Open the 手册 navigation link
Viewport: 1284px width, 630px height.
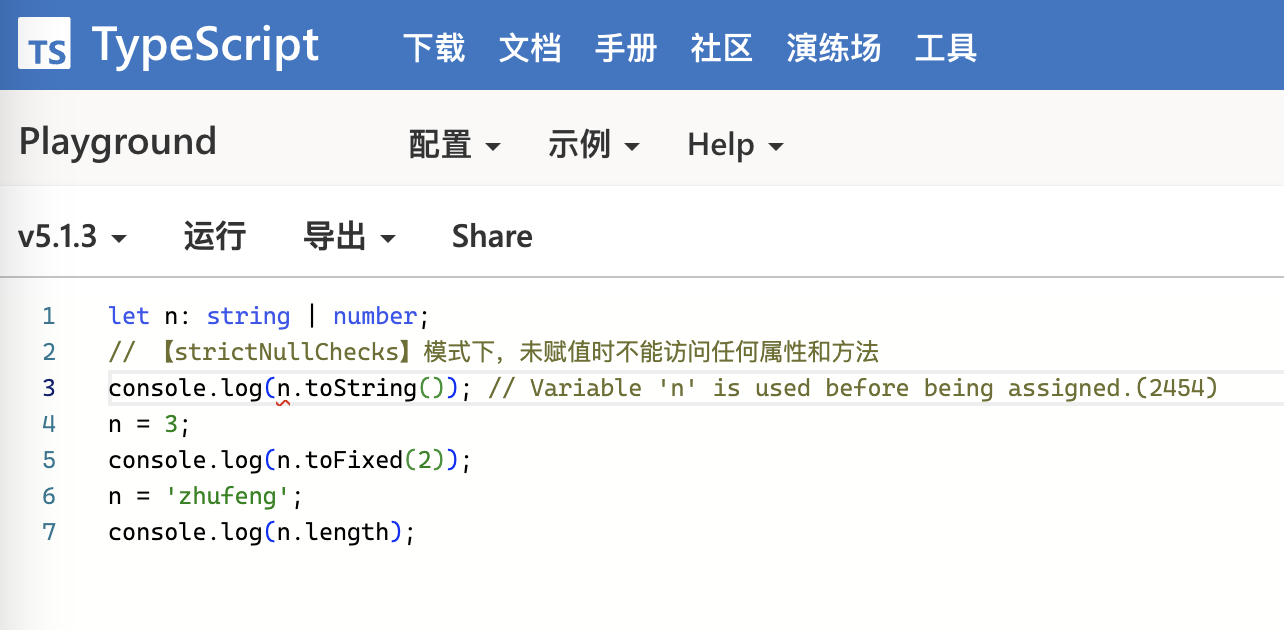tap(626, 48)
